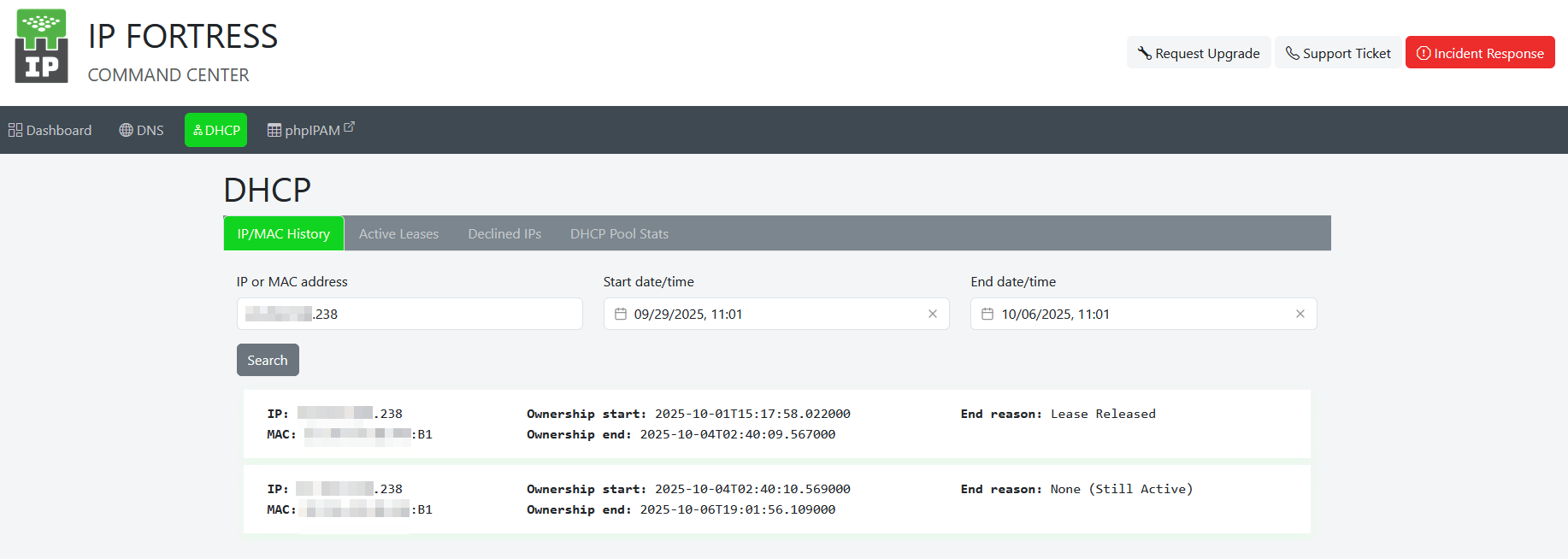This screenshot has width=1568, height=559.
Task: Clear the Start date/time field
Action: pyautogui.click(x=933, y=314)
